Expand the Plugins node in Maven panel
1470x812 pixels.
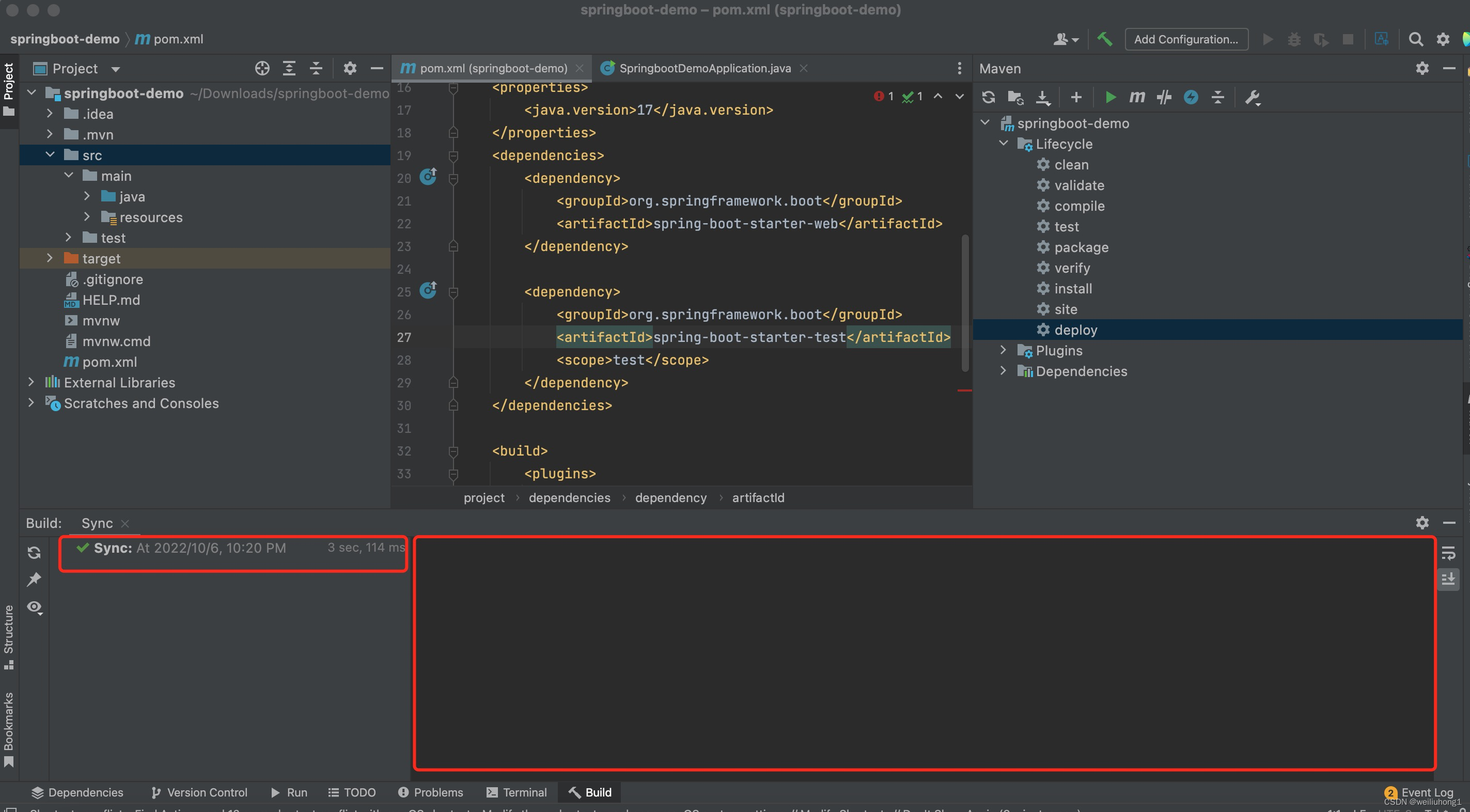click(1004, 350)
